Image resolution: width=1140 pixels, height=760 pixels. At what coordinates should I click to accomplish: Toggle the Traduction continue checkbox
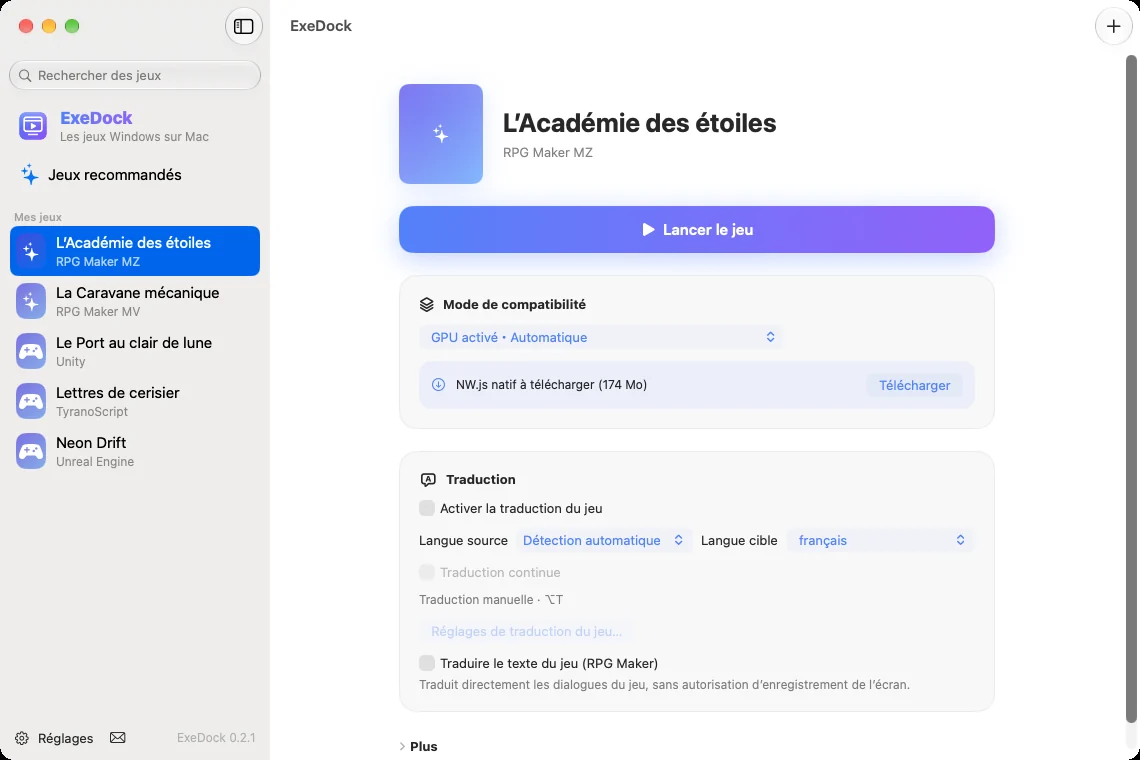pos(427,572)
